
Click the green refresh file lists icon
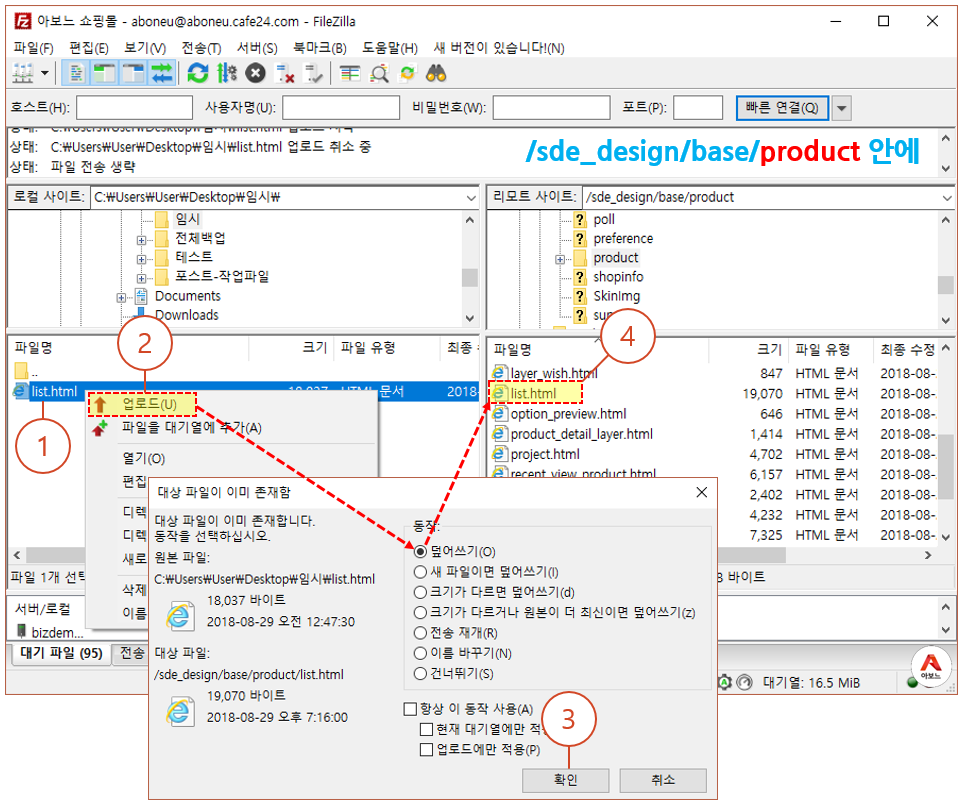click(198, 74)
